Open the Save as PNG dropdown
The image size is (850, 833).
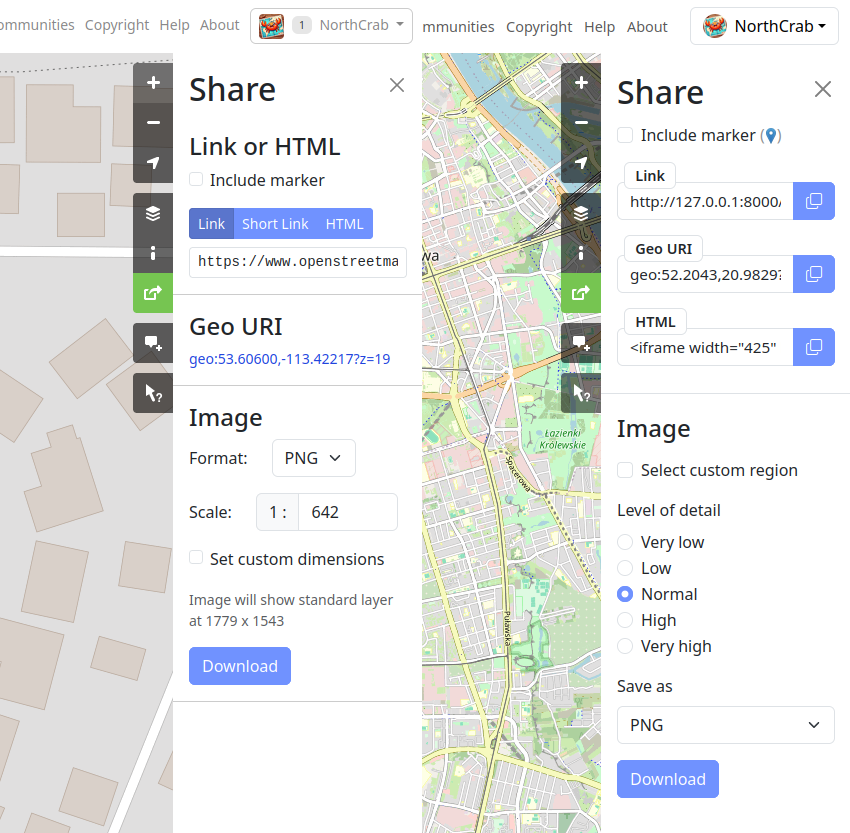[x=725, y=725]
